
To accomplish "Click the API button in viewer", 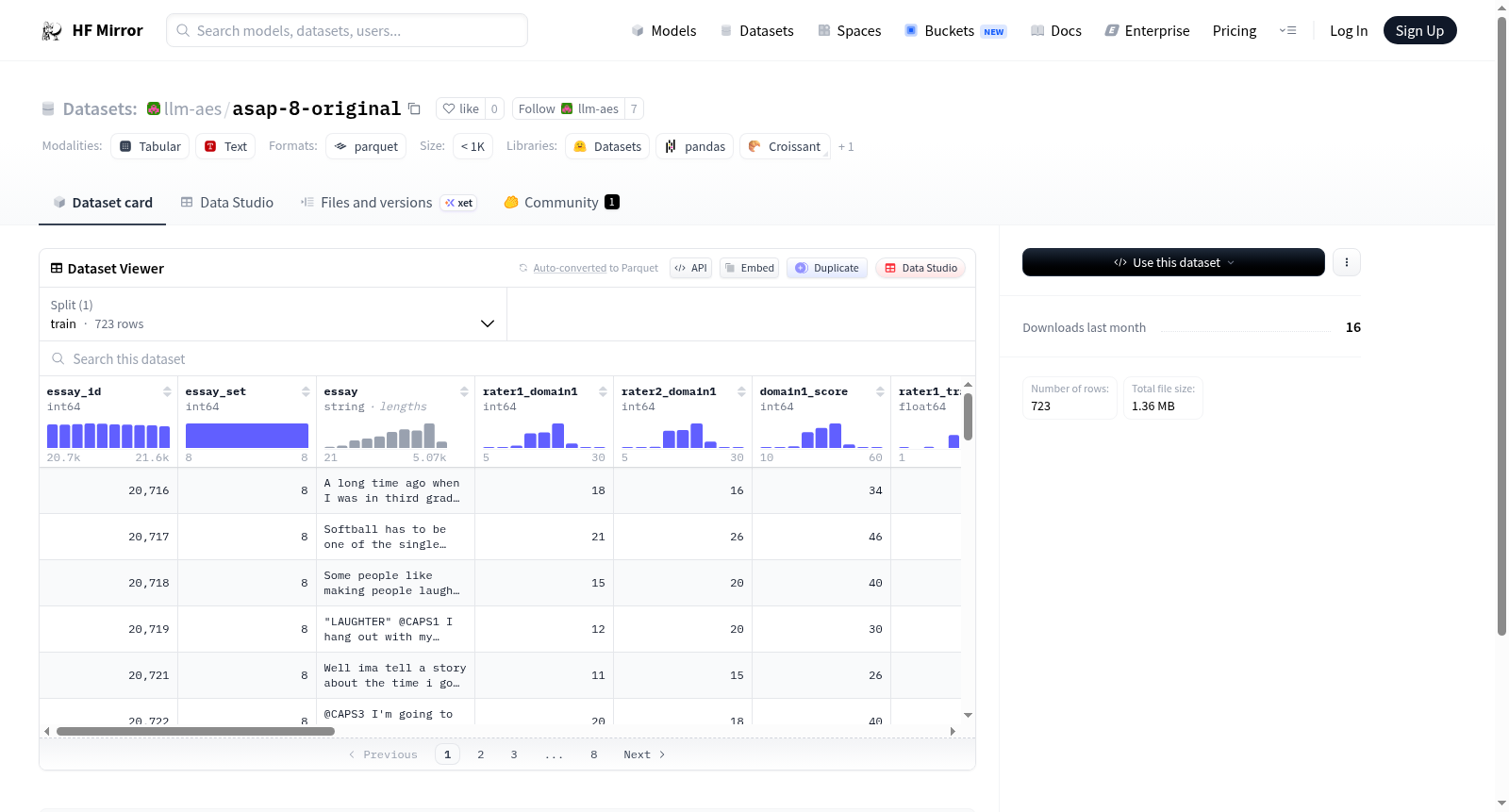I will tap(690, 268).
